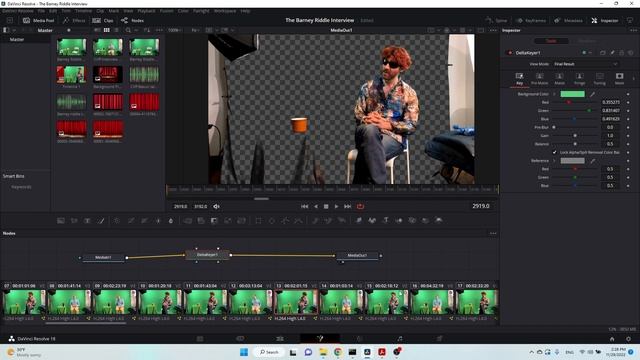This screenshot has width=640, height=360.
Task: Mute viewer audio speaker icon
Action: point(216,207)
